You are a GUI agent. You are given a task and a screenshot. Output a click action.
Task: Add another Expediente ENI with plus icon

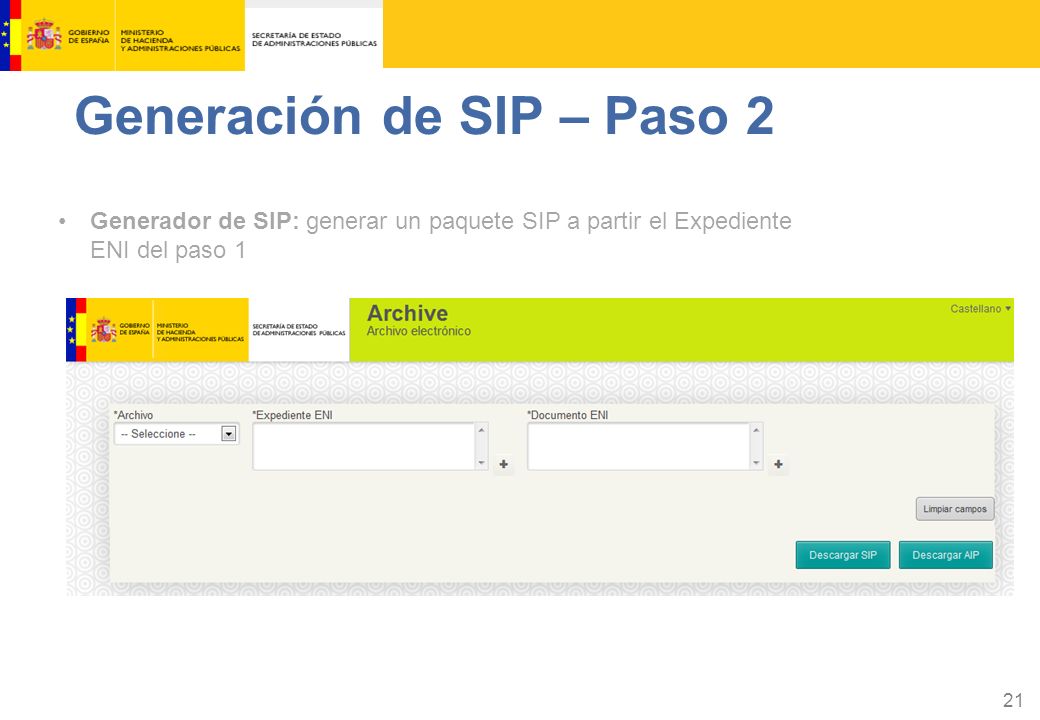pos(503,464)
